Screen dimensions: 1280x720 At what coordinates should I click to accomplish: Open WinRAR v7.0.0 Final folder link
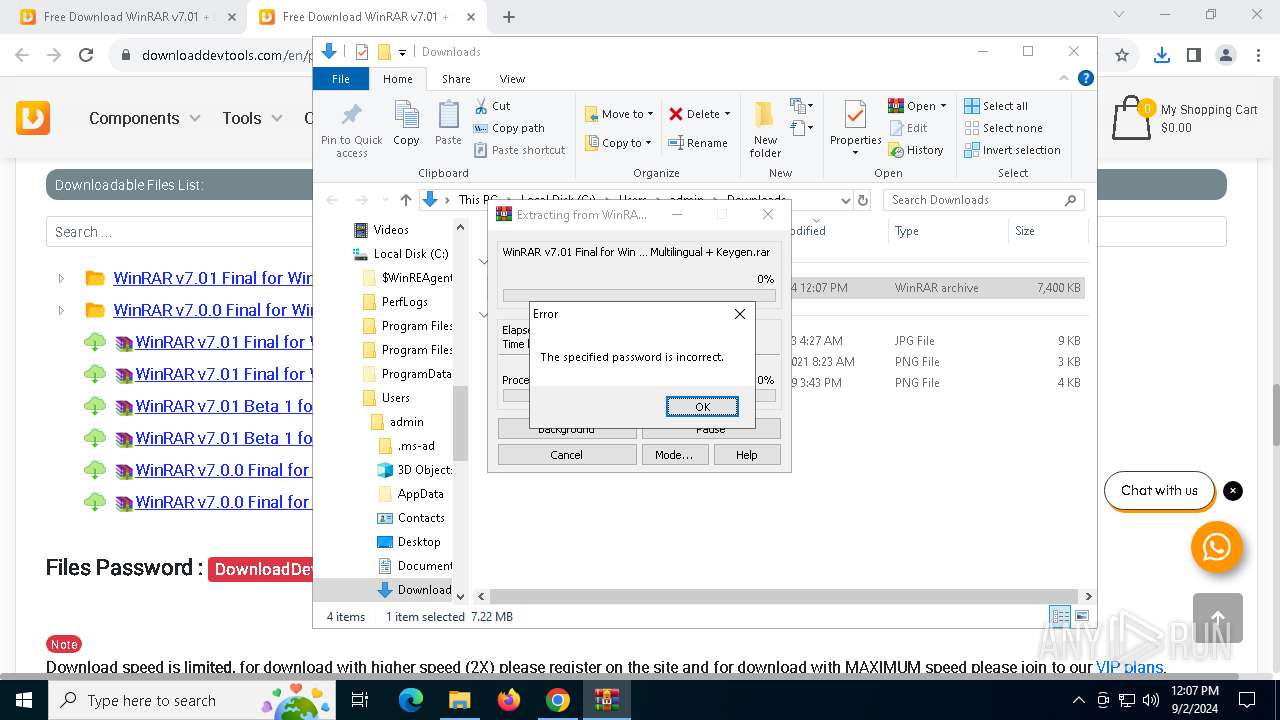pyautogui.click(x=214, y=310)
